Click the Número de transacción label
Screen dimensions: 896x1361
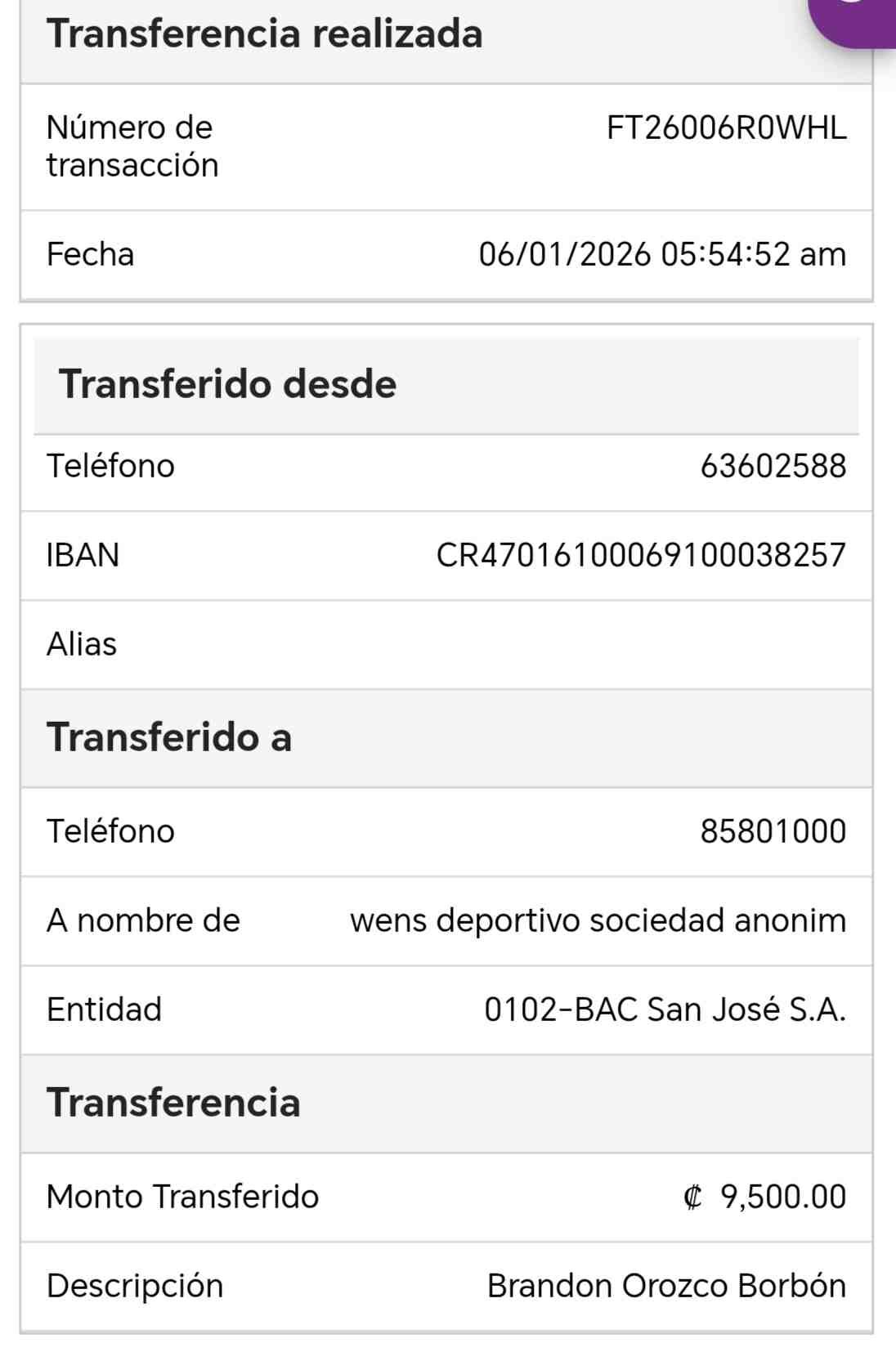(132, 146)
